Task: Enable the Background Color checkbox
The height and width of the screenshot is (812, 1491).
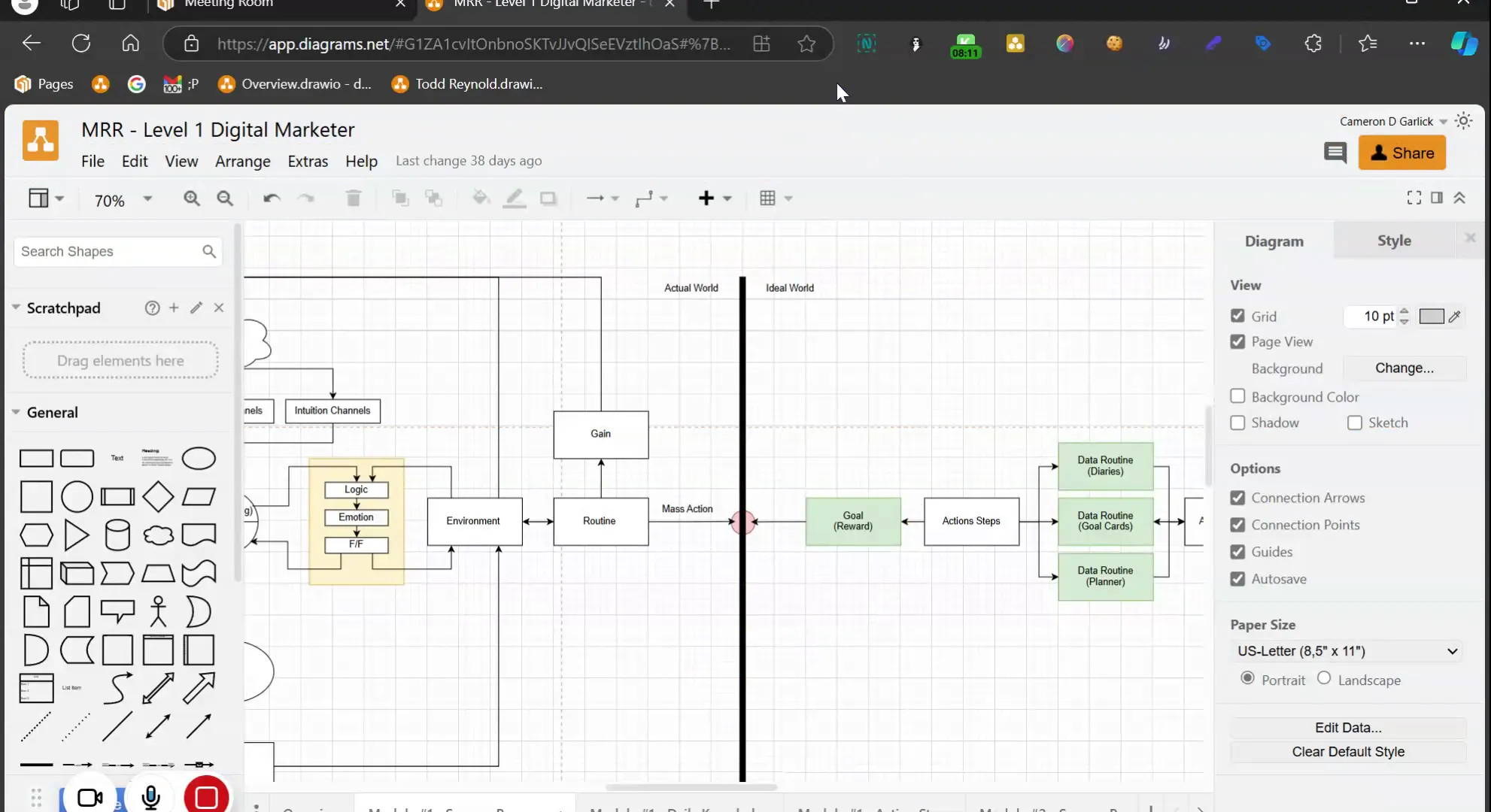Action: click(x=1237, y=396)
